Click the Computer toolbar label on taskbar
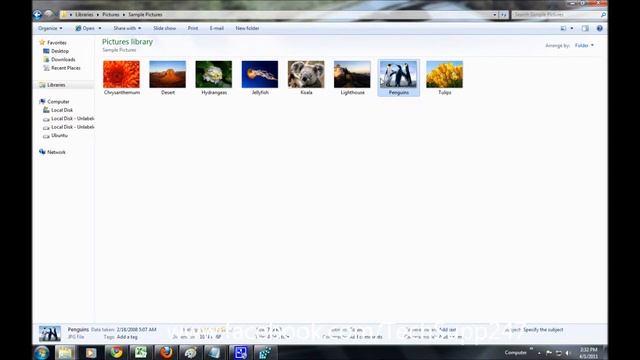 515,353
